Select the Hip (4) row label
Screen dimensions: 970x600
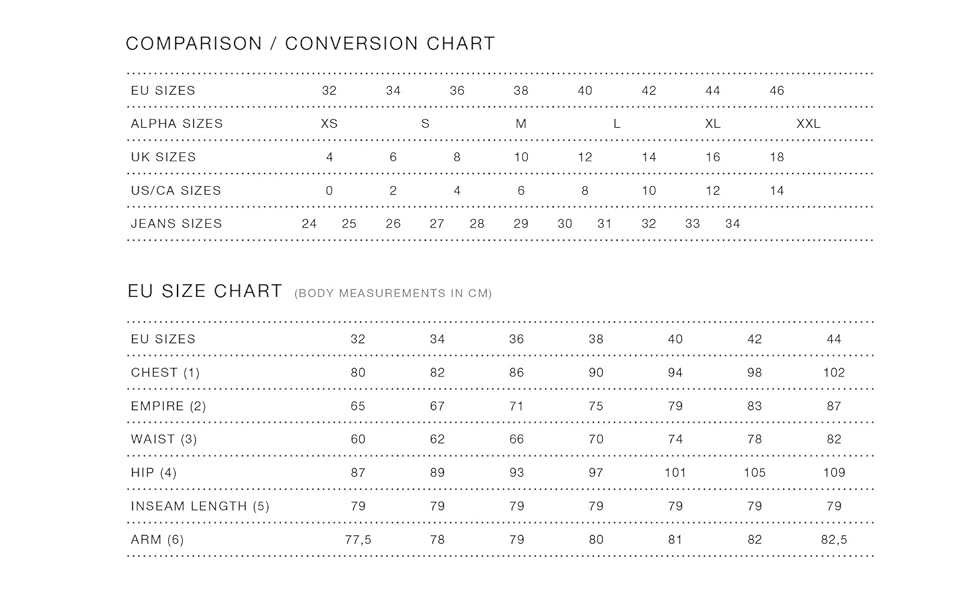(x=153, y=473)
